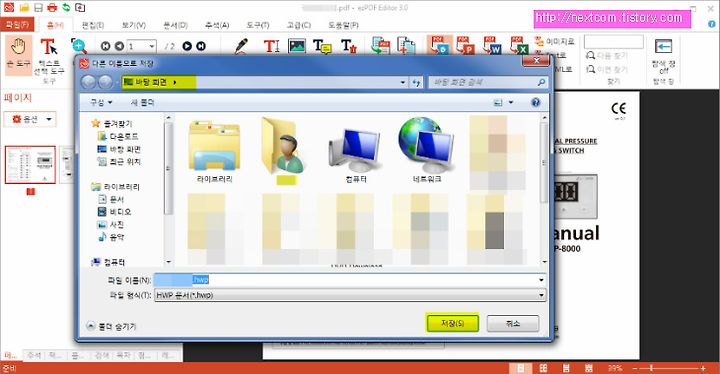Image resolution: width=720 pixels, height=374 pixels.
Task: Go to the previous page arrow
Action: coord(119,46)
